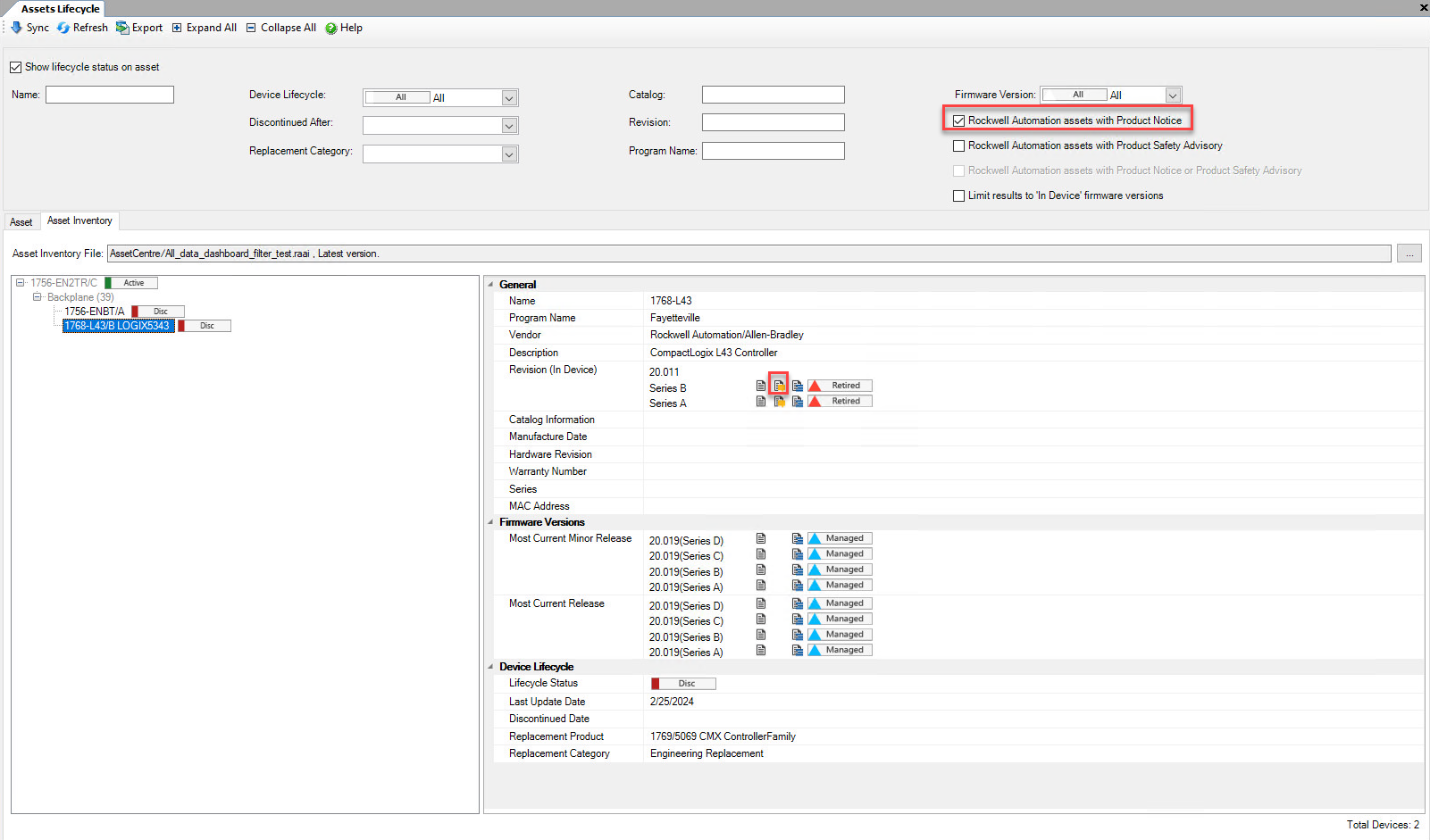Check Limit results to 'In Device' firmware versions
The width and height of the screenshot is (1430, 840).
958,195
